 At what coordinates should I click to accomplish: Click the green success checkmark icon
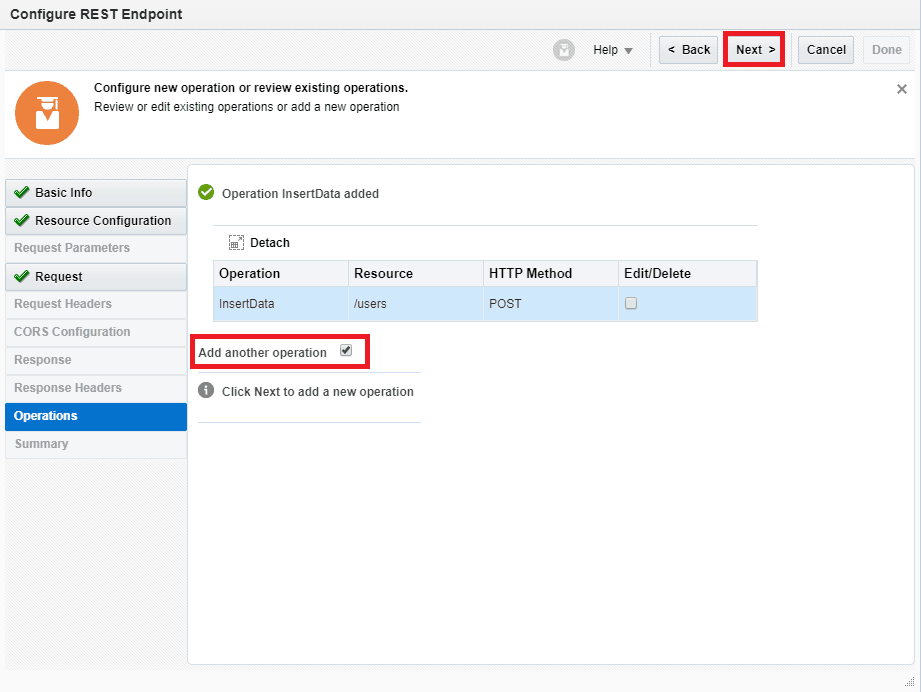[206, 193]
